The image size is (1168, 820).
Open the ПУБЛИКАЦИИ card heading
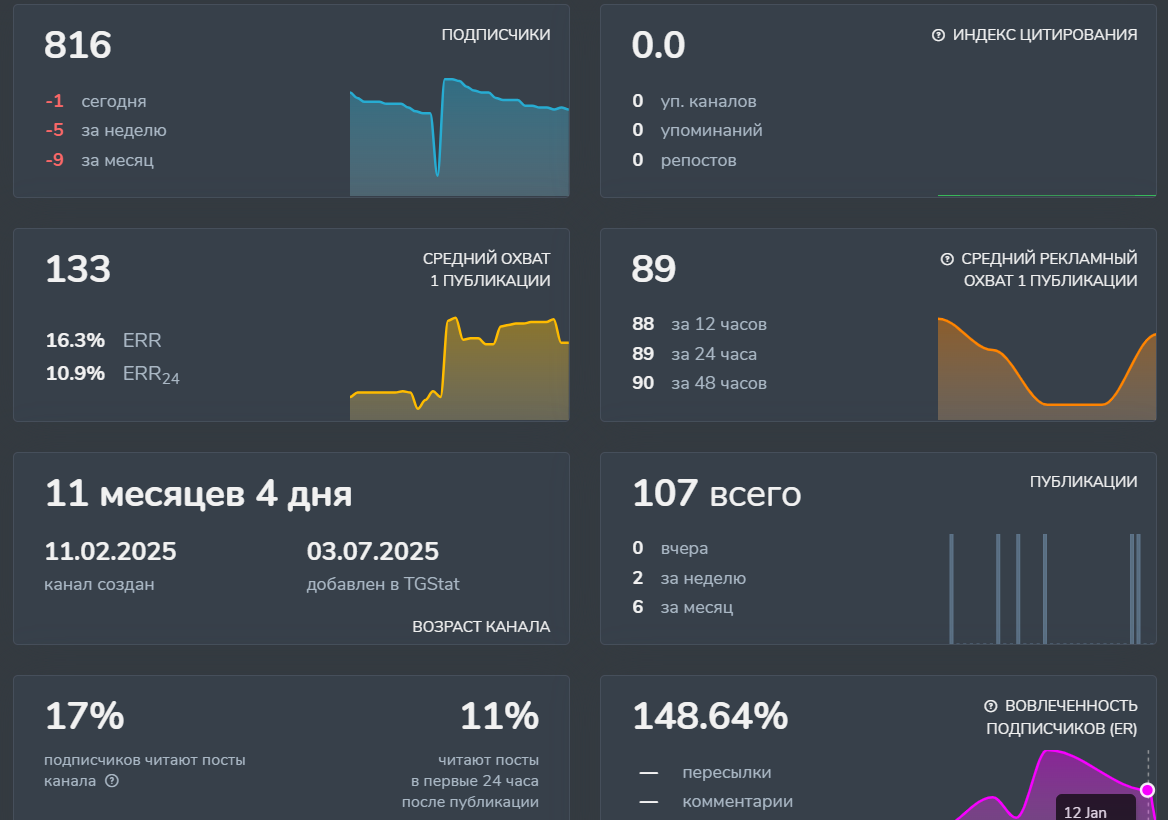[x=1083, y=482]
